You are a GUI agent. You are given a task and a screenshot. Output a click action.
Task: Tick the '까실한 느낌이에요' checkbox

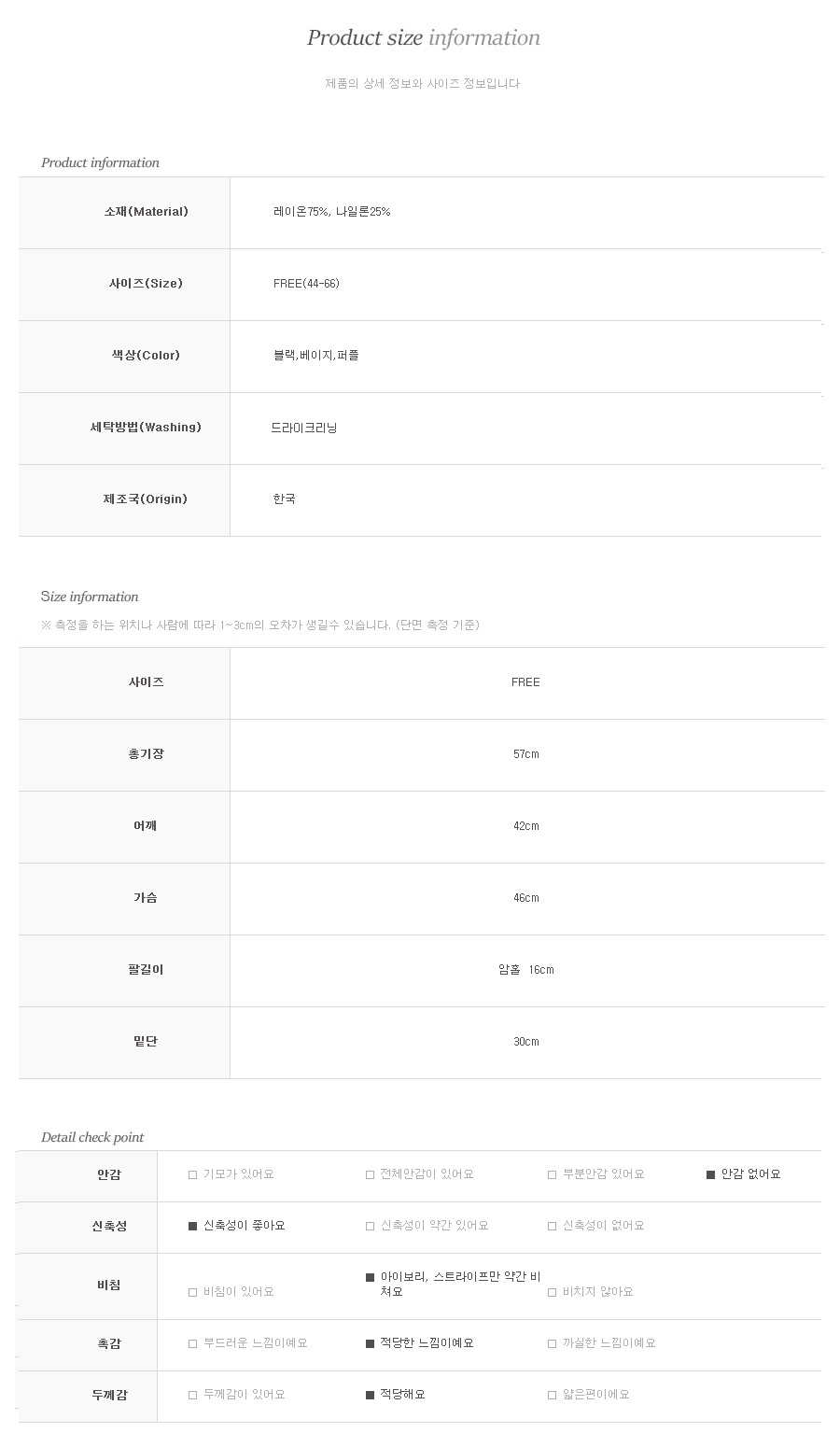553,1343
